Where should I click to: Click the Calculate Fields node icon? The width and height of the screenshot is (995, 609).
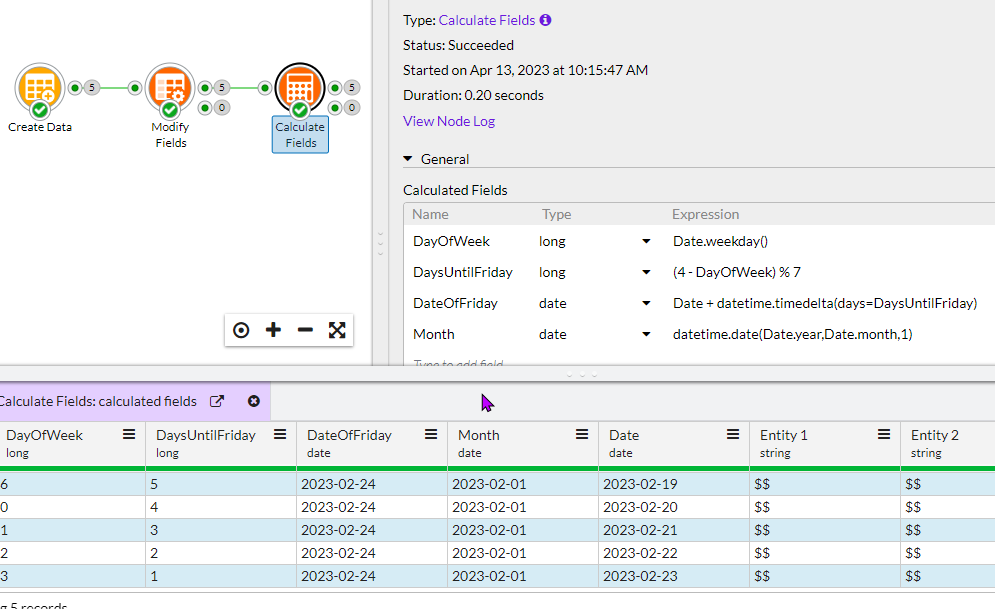(300, 89)
